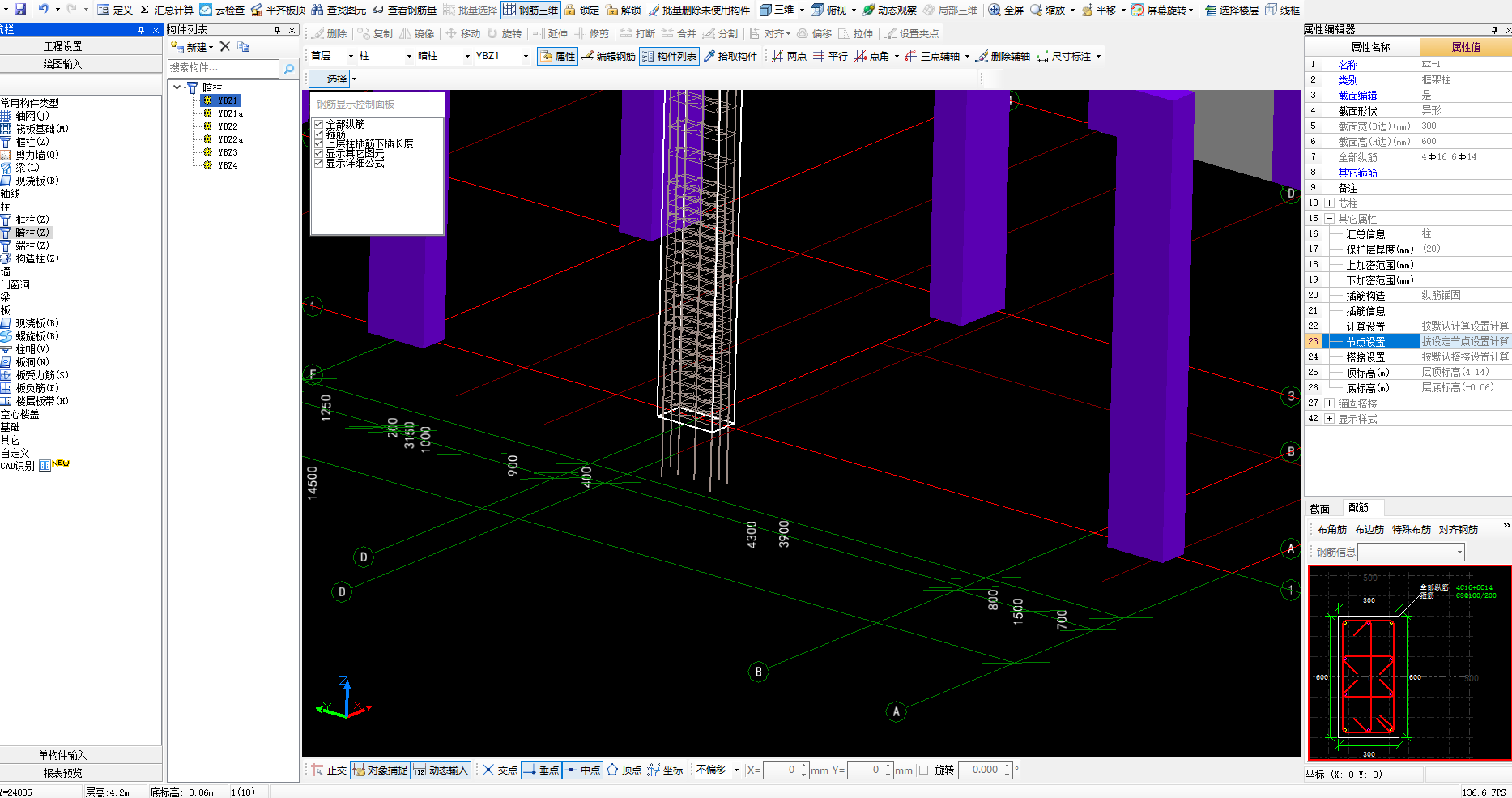Click 动态观察 dynamic orbit tool
Screen dimensions: 1512x798
pyautogui.click(x=889, y=10)
